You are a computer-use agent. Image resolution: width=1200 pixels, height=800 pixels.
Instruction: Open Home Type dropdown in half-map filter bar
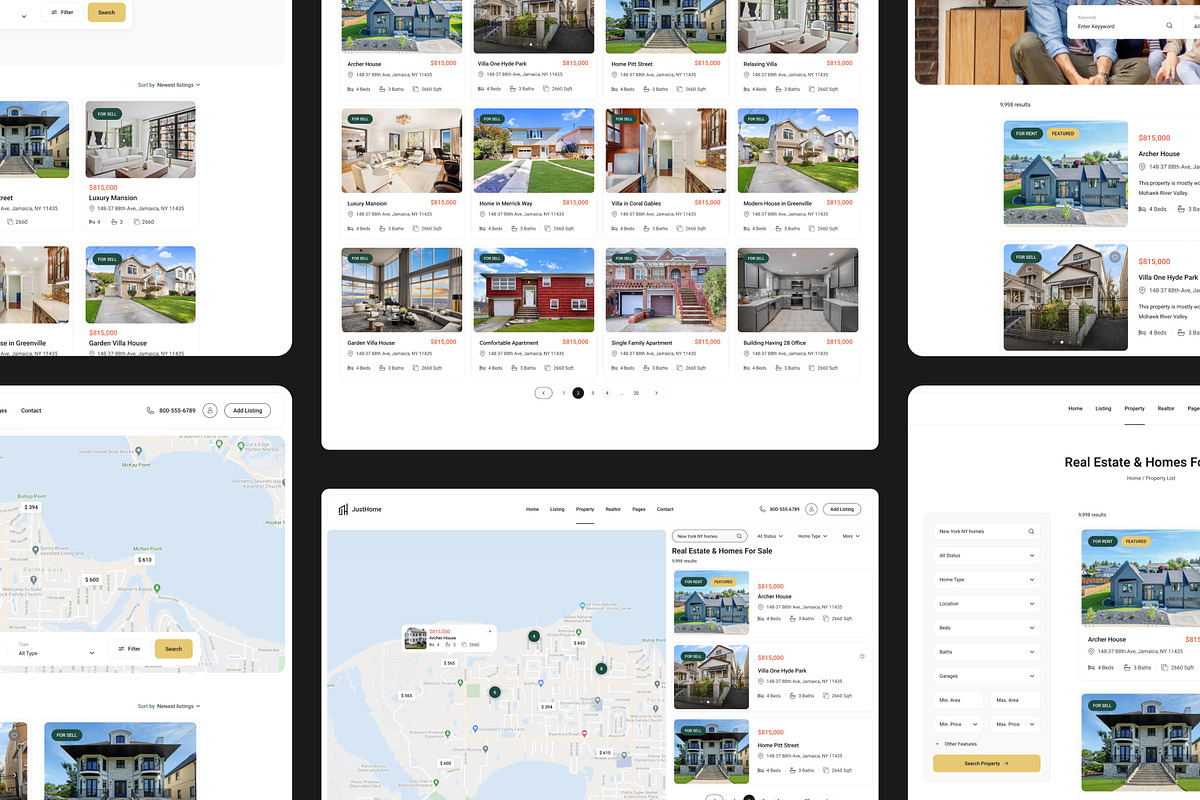click(x=813, y=536)
